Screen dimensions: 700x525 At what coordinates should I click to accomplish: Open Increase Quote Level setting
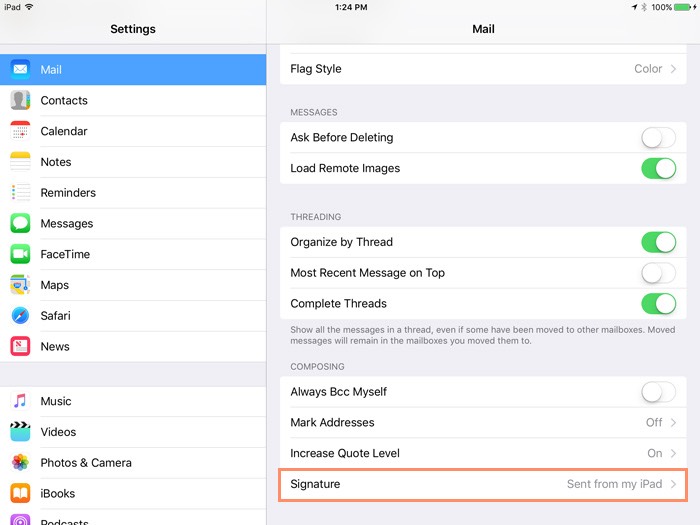pyautogui.click(x=673, y=453)
